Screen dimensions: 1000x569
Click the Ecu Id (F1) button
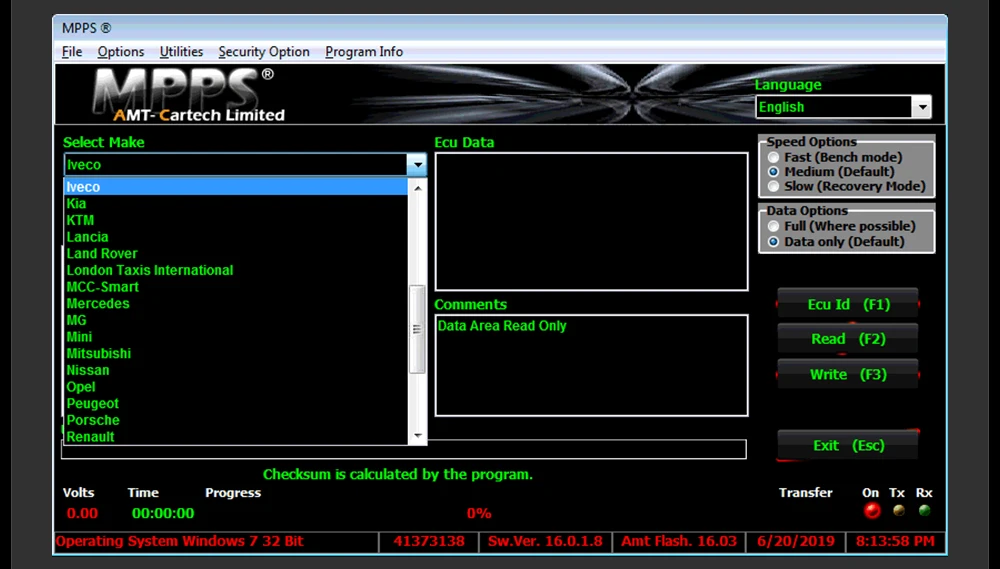pos(848,304)
